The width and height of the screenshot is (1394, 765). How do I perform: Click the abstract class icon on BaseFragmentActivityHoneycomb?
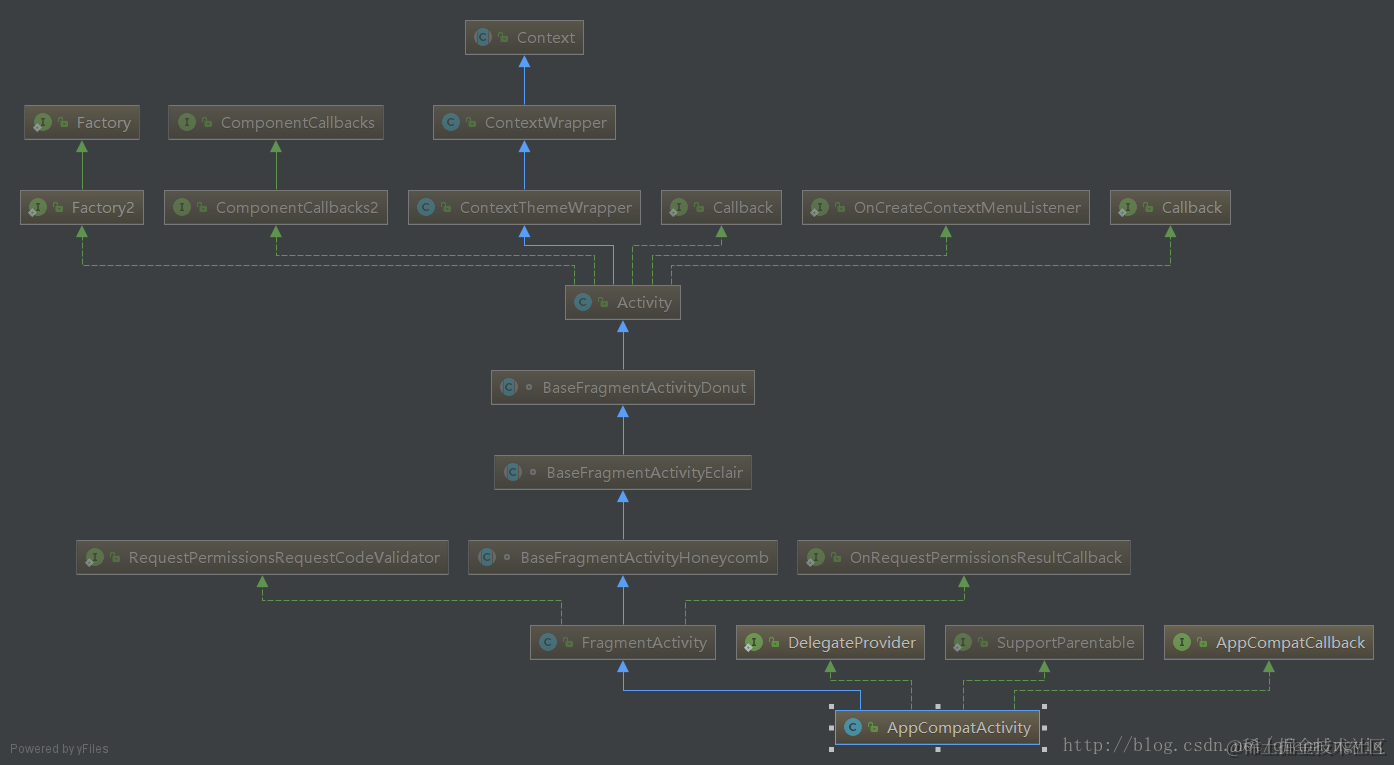tap(487, 558)
